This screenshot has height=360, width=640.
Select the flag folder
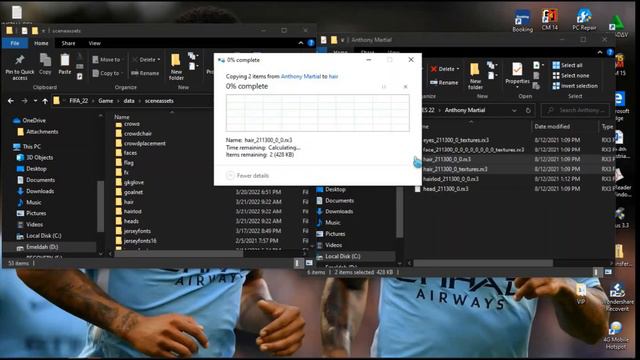click(x=128, y=162)
